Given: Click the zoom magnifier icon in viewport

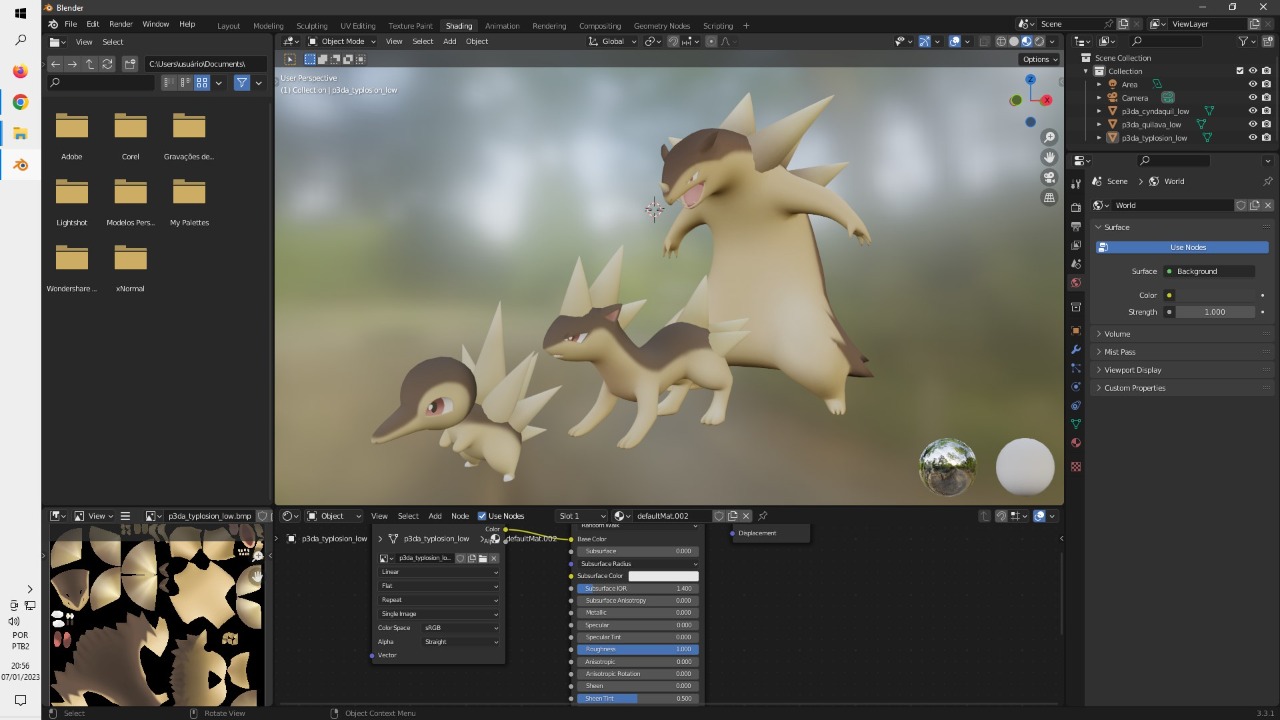Looking at the screenshot, I should (x=1049, y=137).
